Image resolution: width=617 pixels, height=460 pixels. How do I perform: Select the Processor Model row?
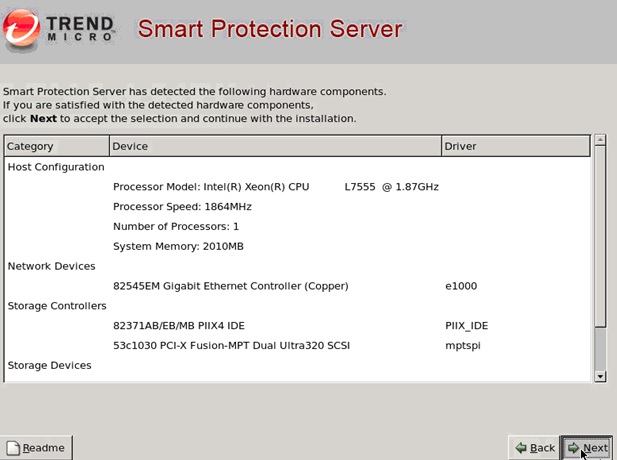click(x=275, y=187)
